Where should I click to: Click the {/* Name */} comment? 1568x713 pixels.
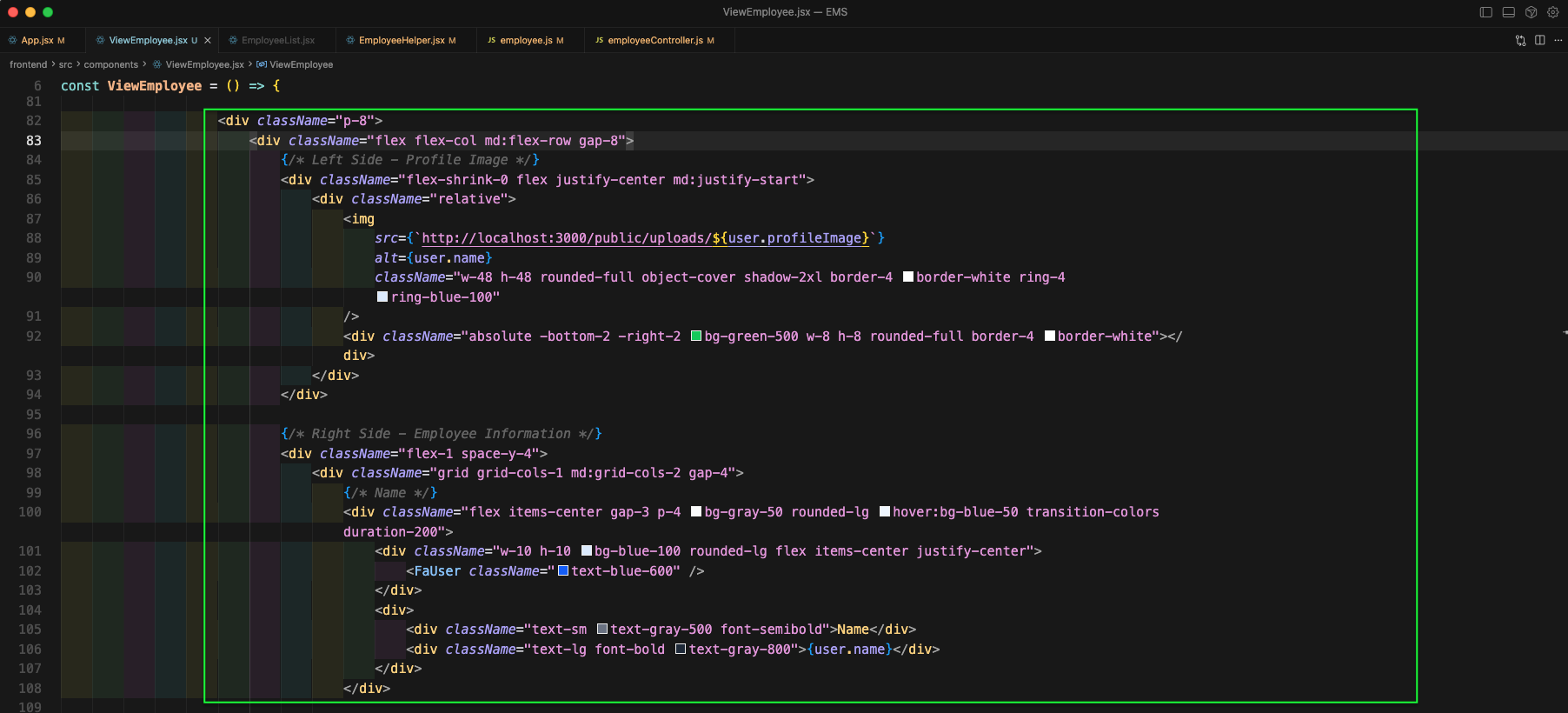(x=390, y=492)
